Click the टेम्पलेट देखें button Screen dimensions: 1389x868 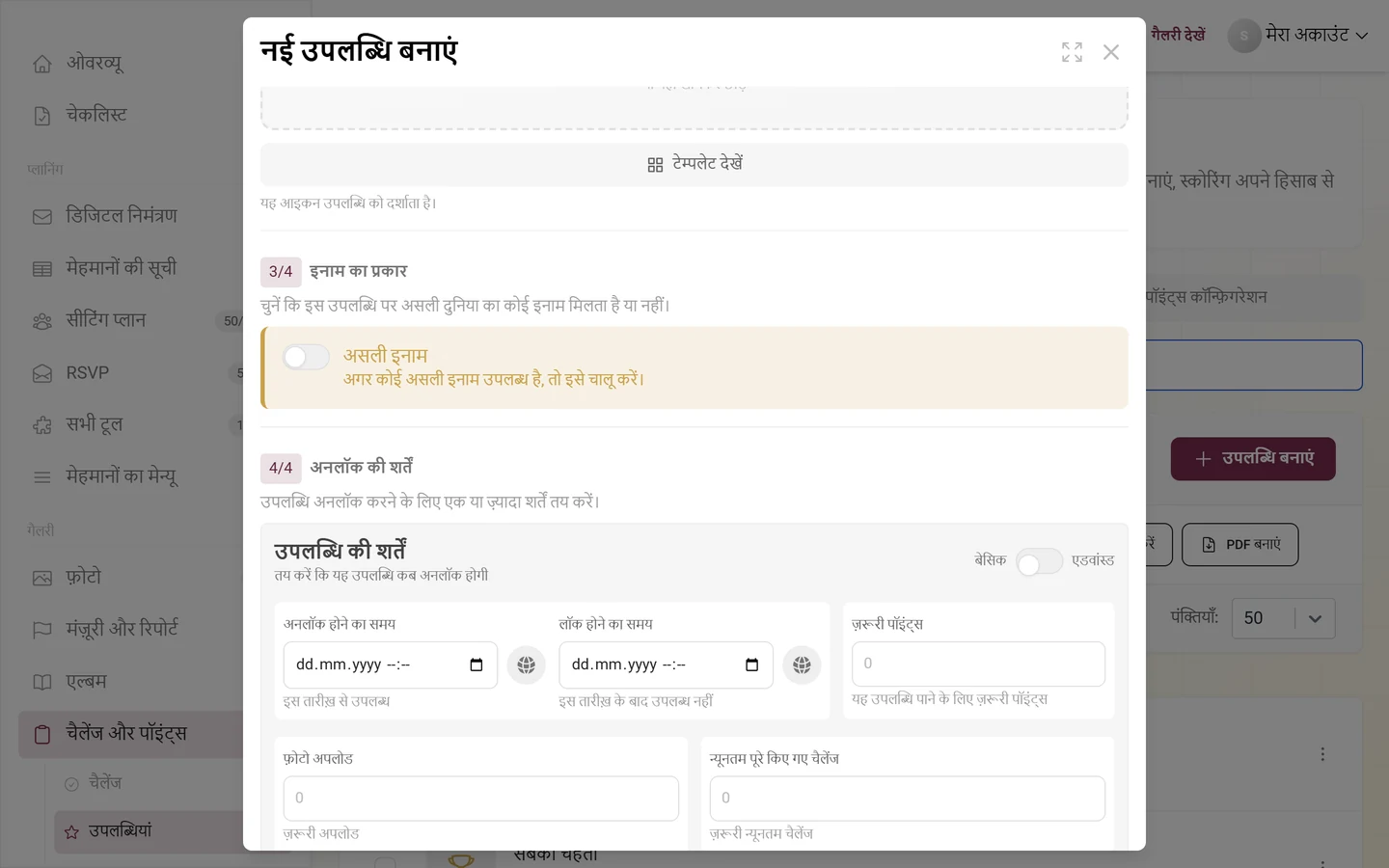694,164
